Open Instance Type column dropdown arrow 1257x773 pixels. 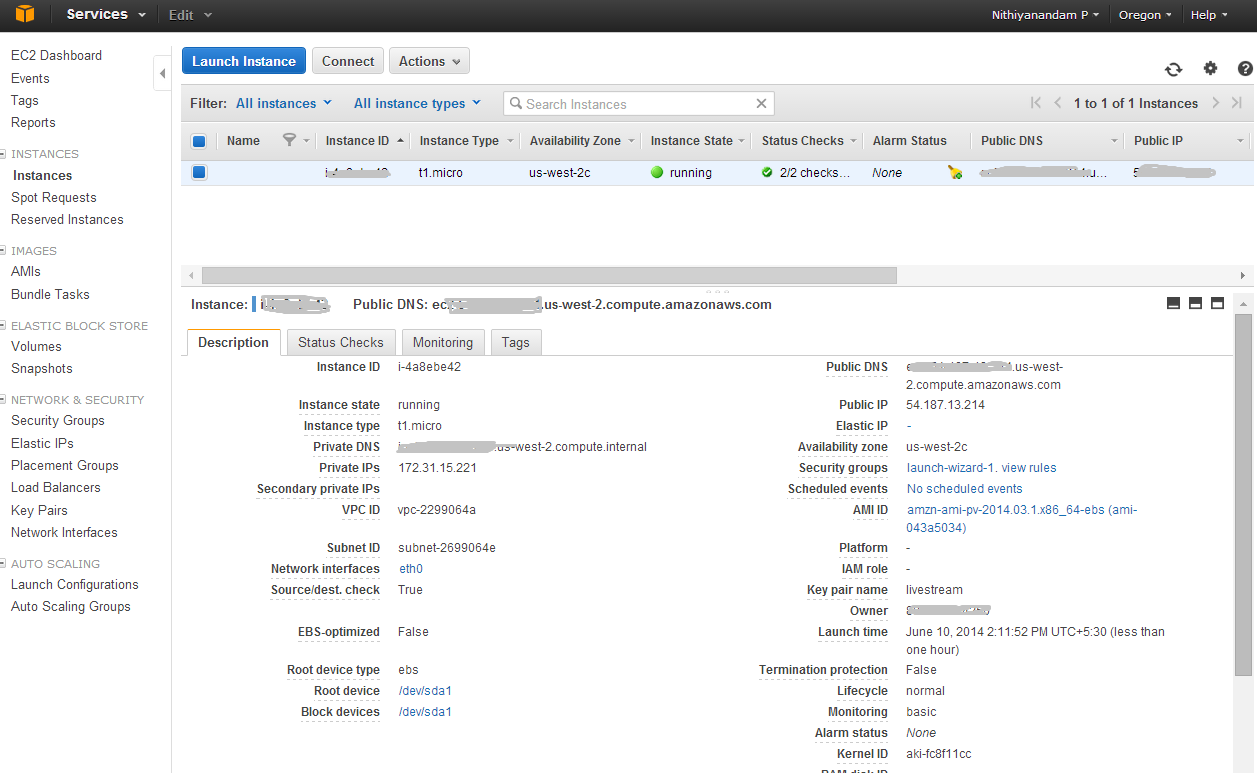coord(510,141)
